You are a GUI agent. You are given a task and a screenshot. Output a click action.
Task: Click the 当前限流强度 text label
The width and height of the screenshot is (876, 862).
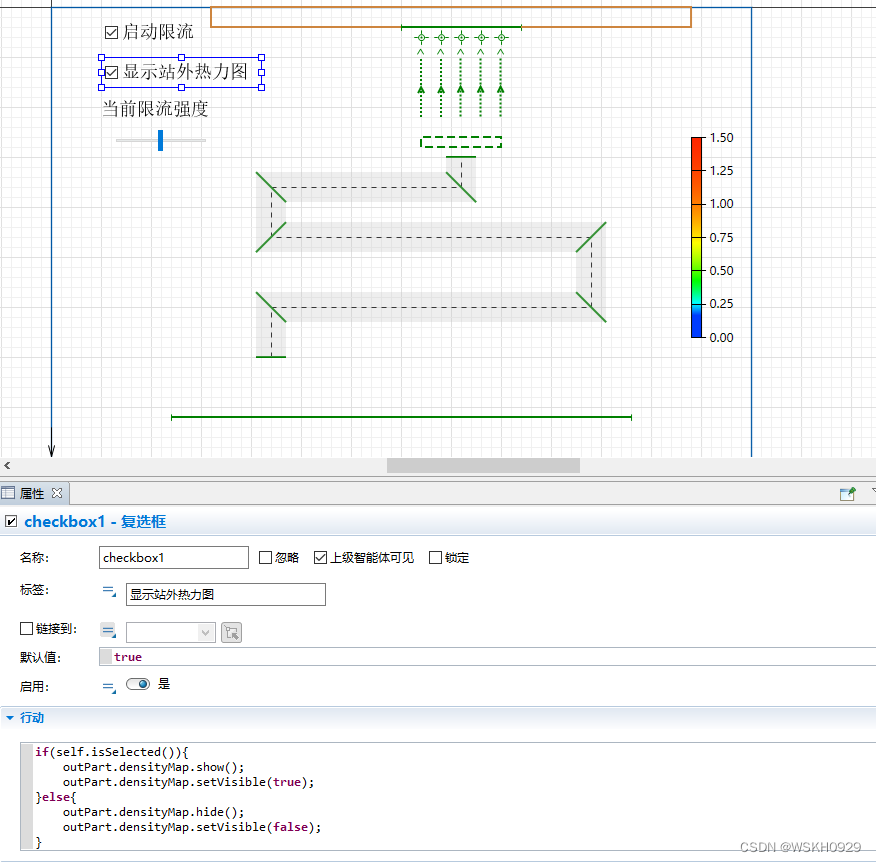pyautogui.click(x=155, y=109)
